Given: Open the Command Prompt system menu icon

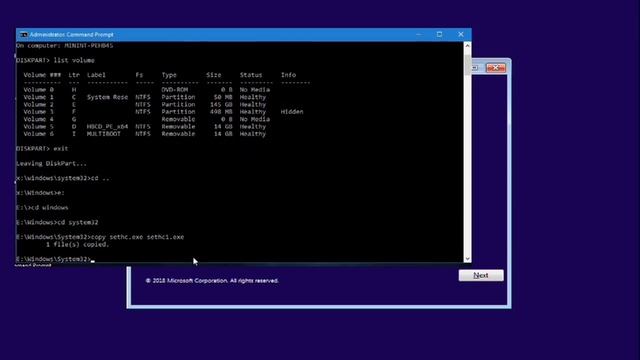Looking at the screenshot, I should (23, 35).
